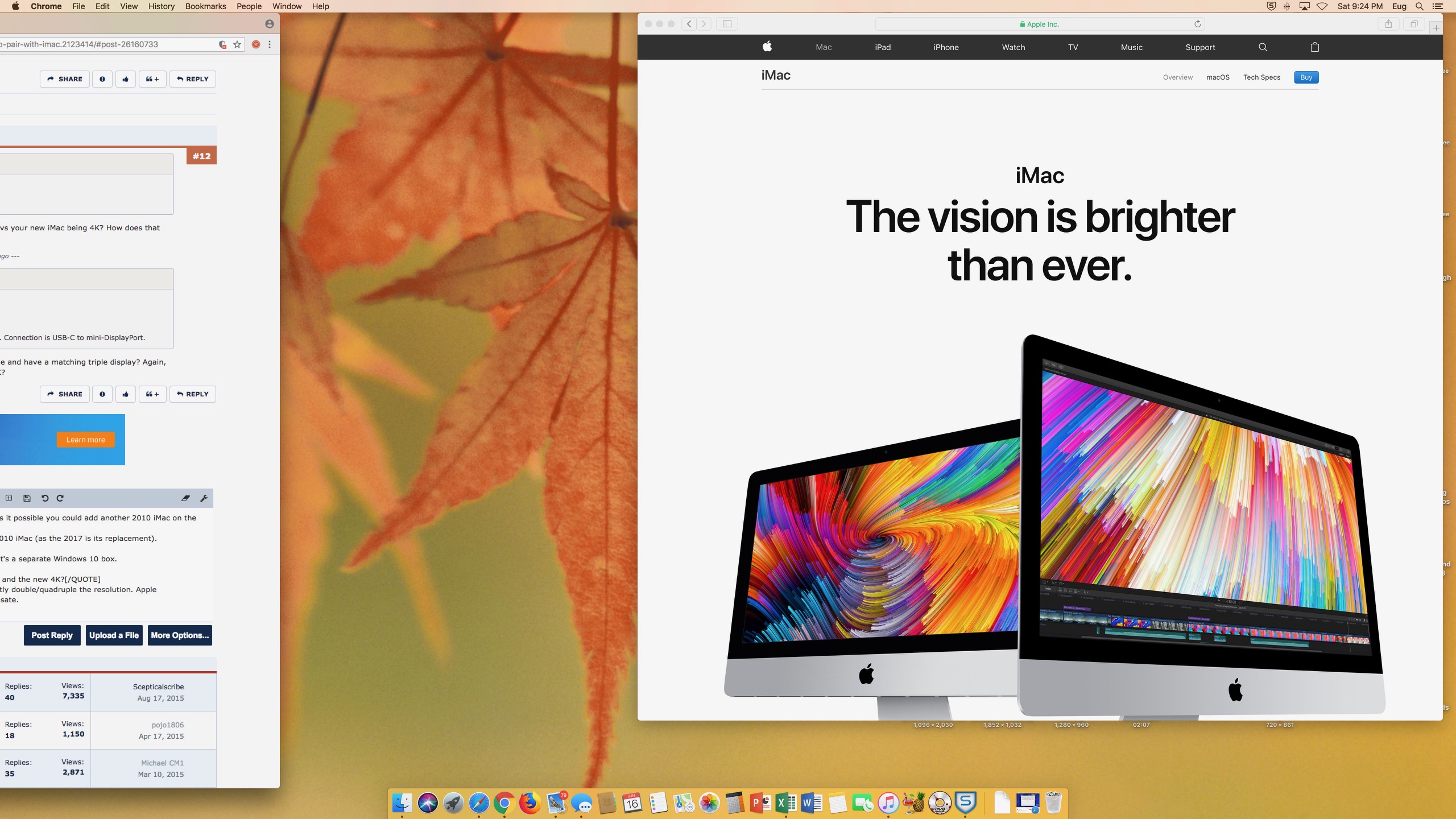Screen dimensions: 1456x819
Task: Click the wrench icon in editor toolbar
Action: tap(204, 498)
